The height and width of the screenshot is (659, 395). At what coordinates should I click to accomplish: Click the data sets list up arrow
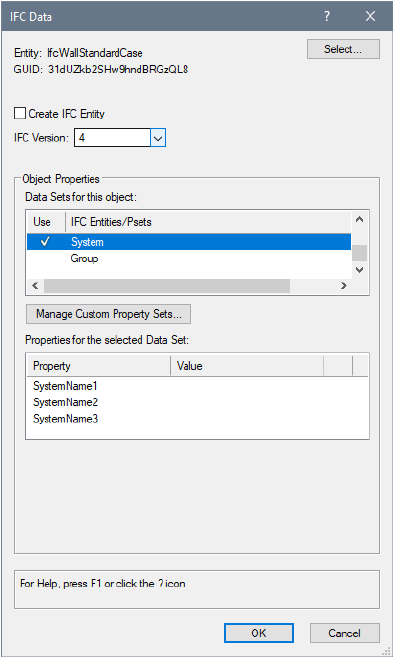pos(360,219)
